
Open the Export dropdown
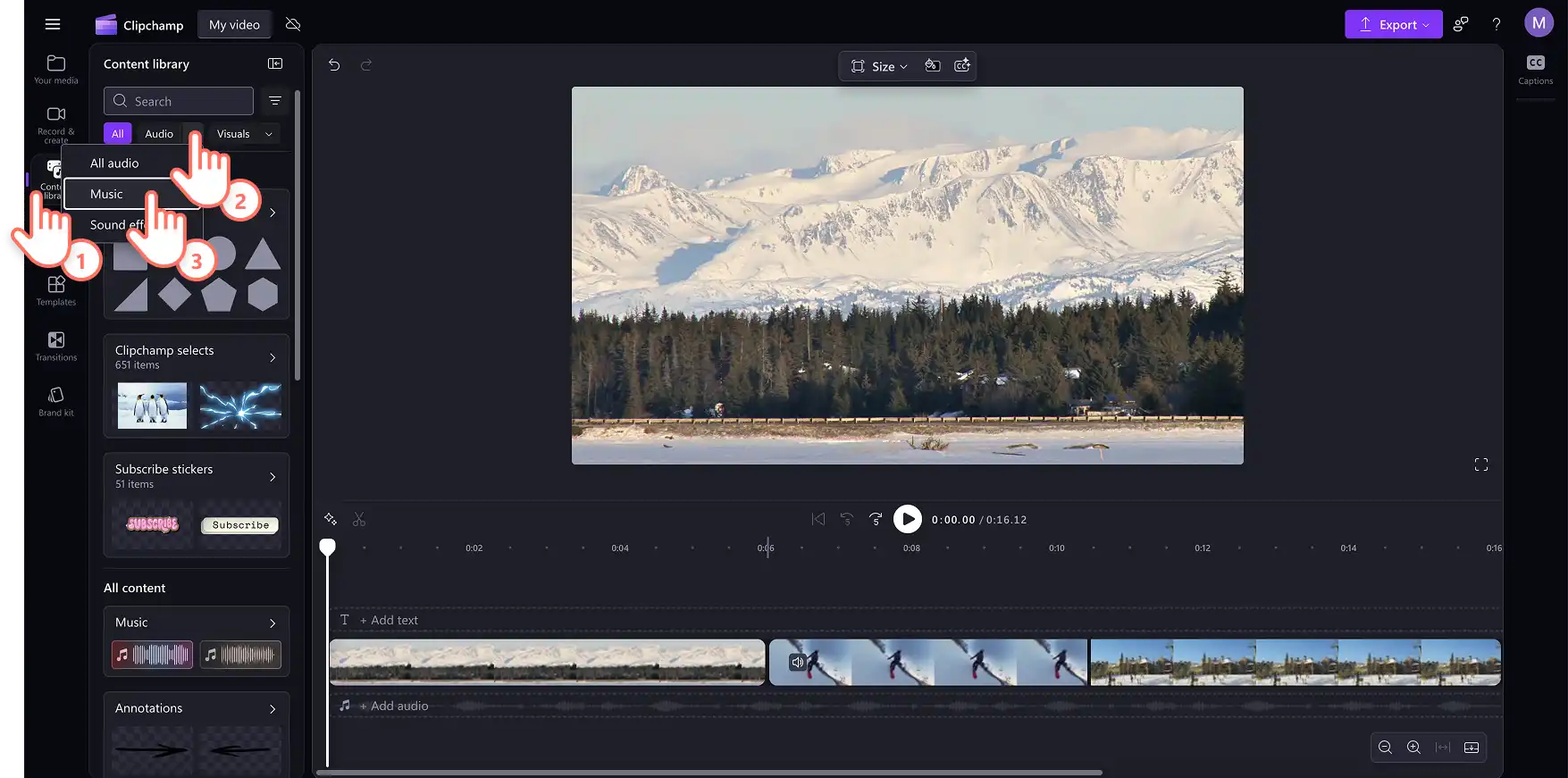1393,24
